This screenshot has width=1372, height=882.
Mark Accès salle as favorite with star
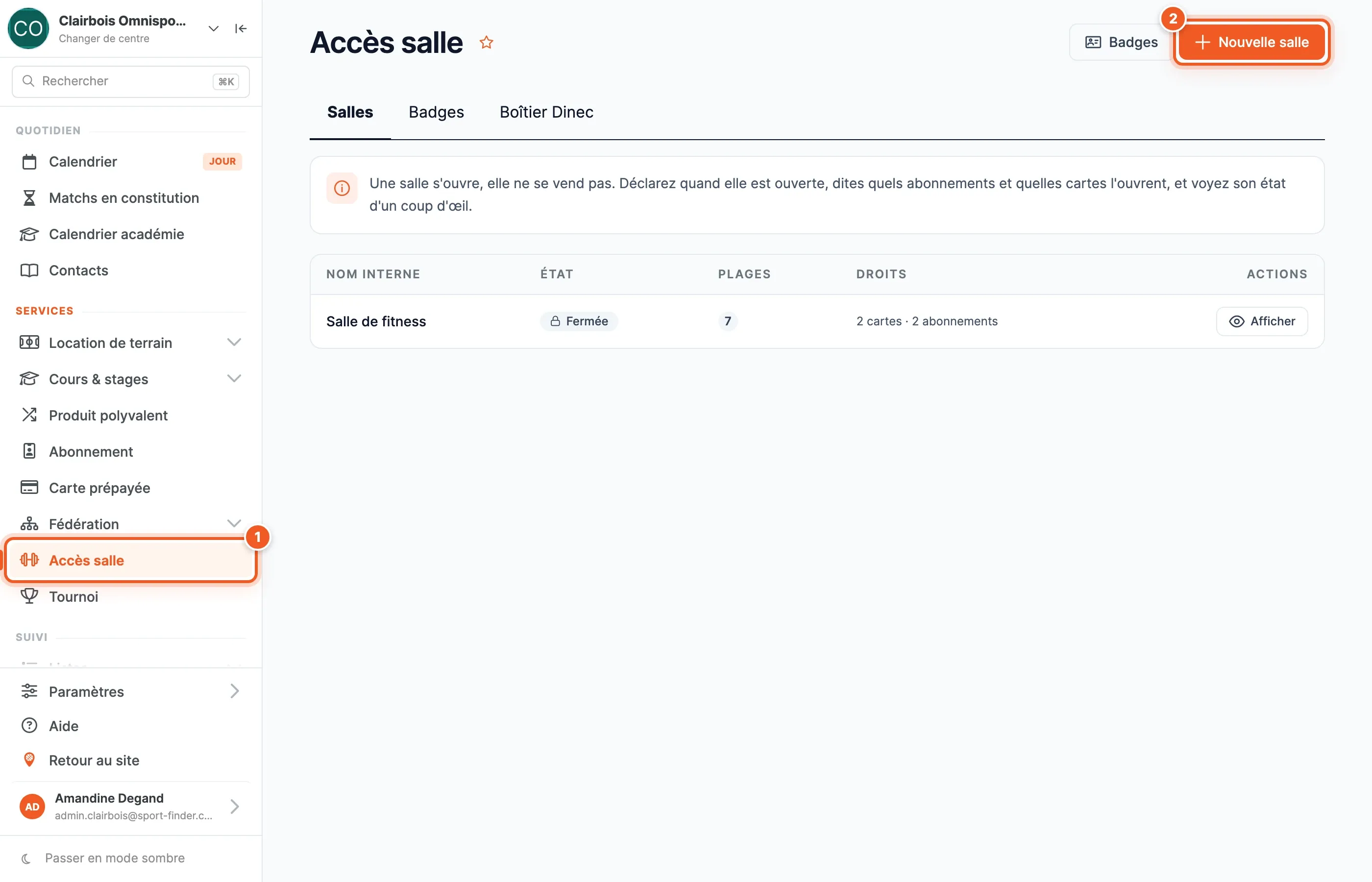pyautogui.click(x=486, y=42)
